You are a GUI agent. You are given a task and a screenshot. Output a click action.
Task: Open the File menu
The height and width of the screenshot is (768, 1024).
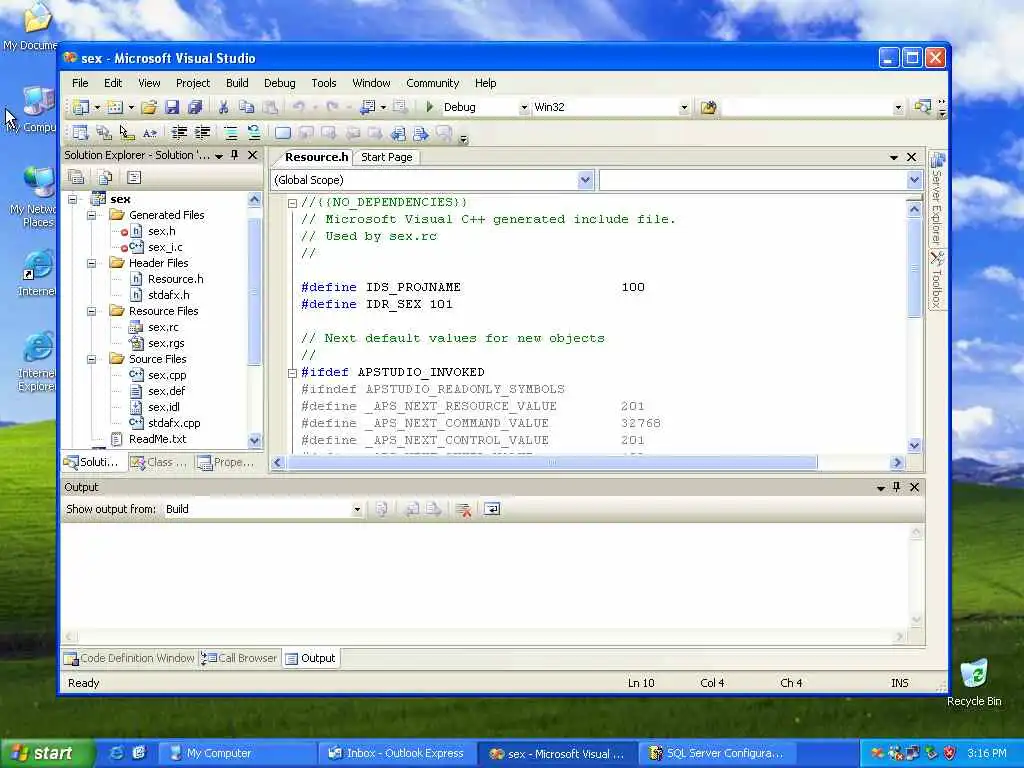tap(80, 83)
